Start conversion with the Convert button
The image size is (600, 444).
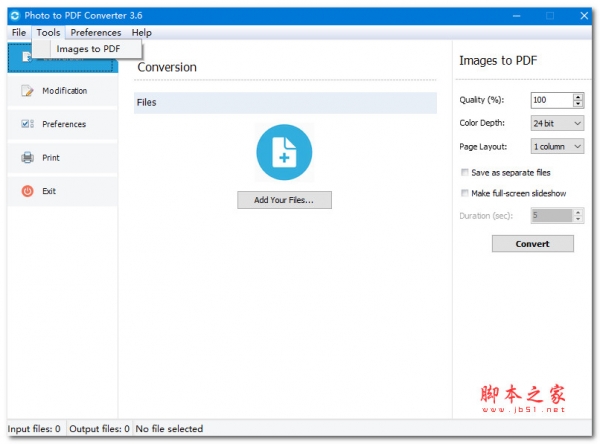[532, 244]
